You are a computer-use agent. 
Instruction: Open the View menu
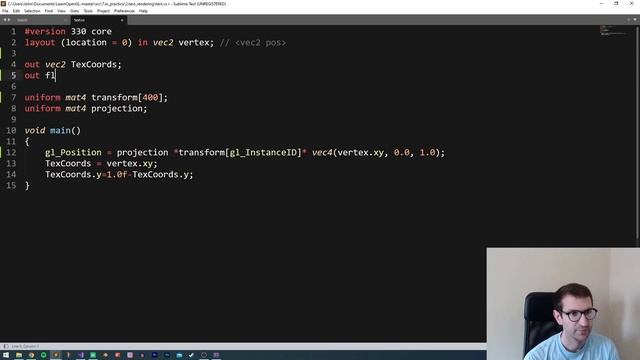[61, 11]
